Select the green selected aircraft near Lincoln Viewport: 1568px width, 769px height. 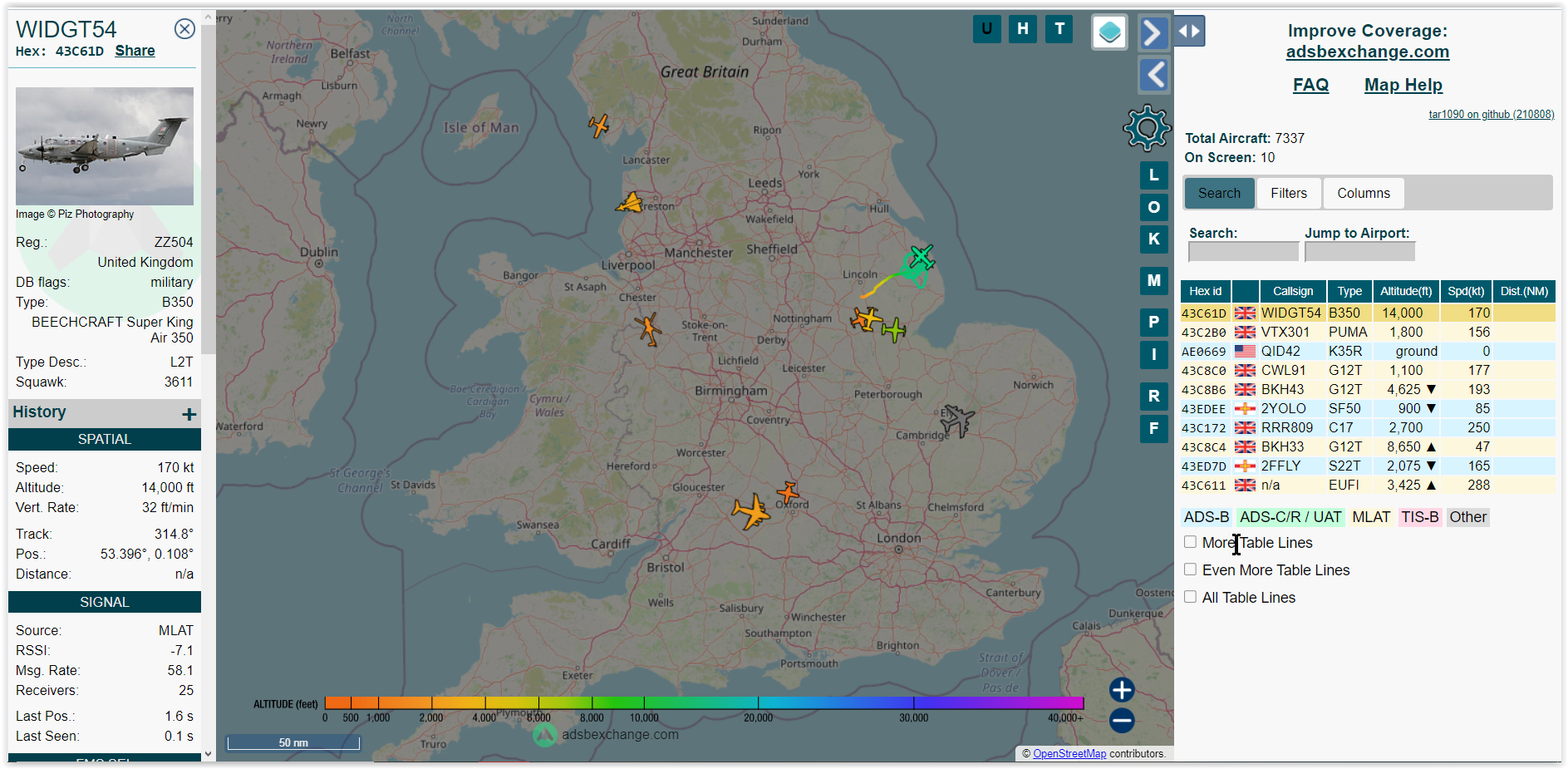922,257
